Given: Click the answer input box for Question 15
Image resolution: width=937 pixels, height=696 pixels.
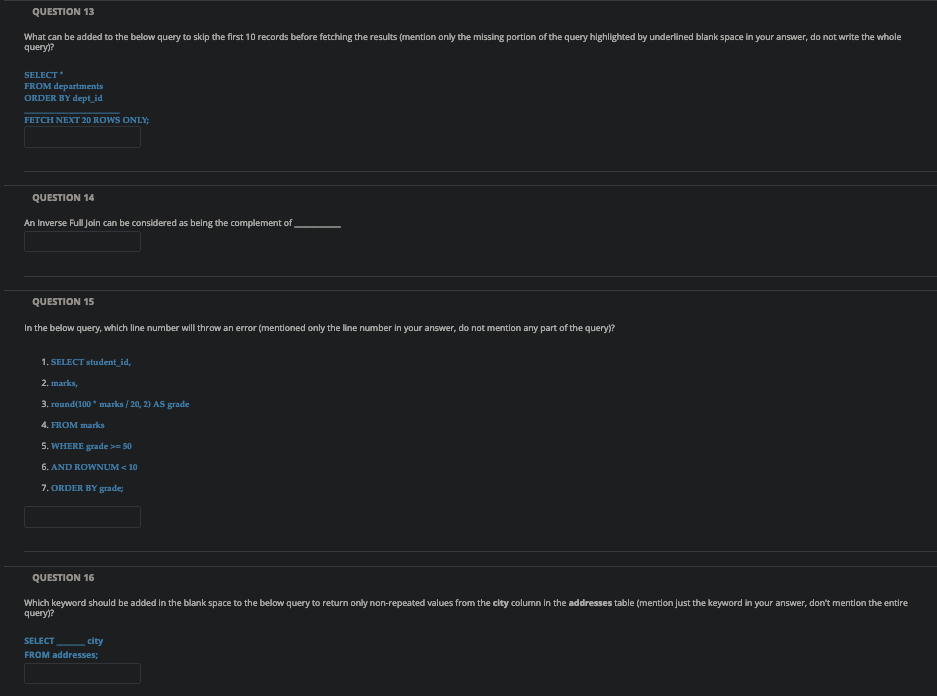Looking at the screenshot, I should click(82, 516).
